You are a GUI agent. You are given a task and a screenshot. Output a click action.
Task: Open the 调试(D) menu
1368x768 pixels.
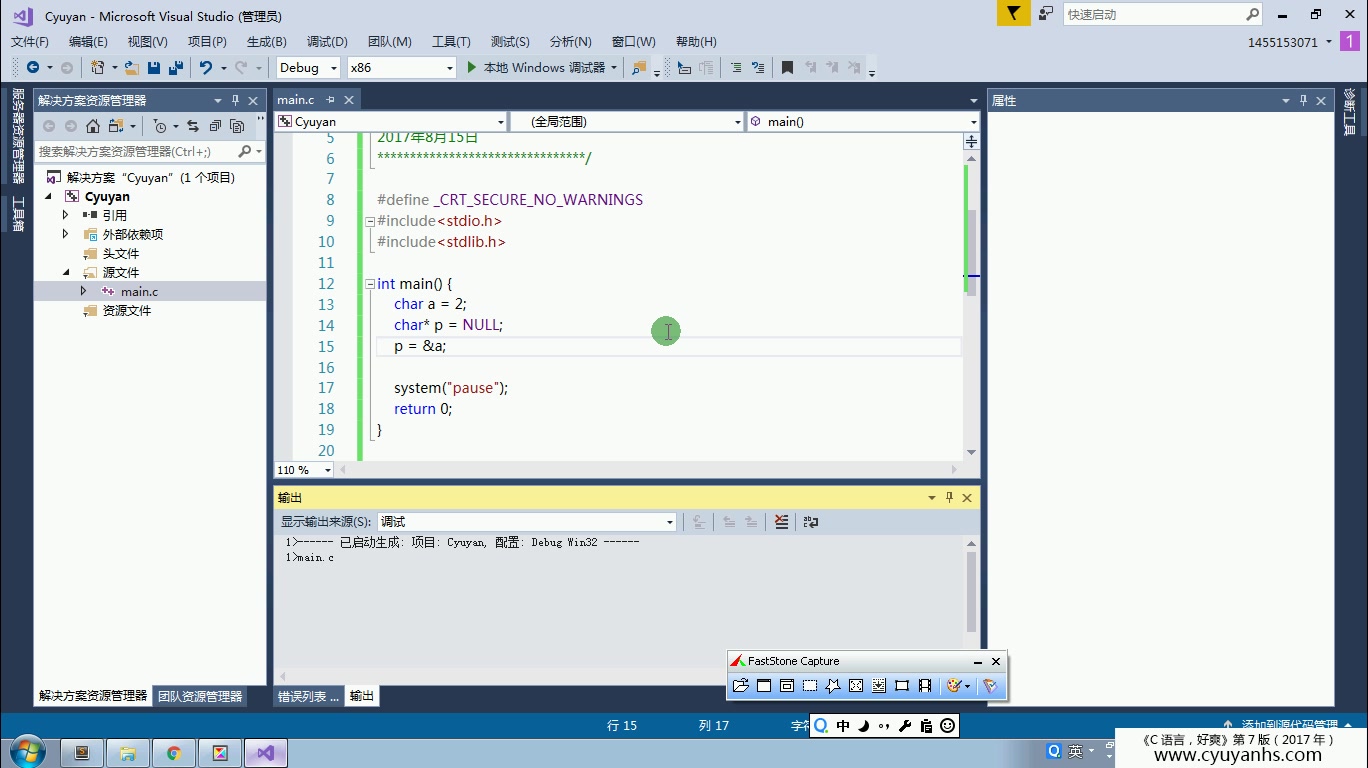pos(327,41)
